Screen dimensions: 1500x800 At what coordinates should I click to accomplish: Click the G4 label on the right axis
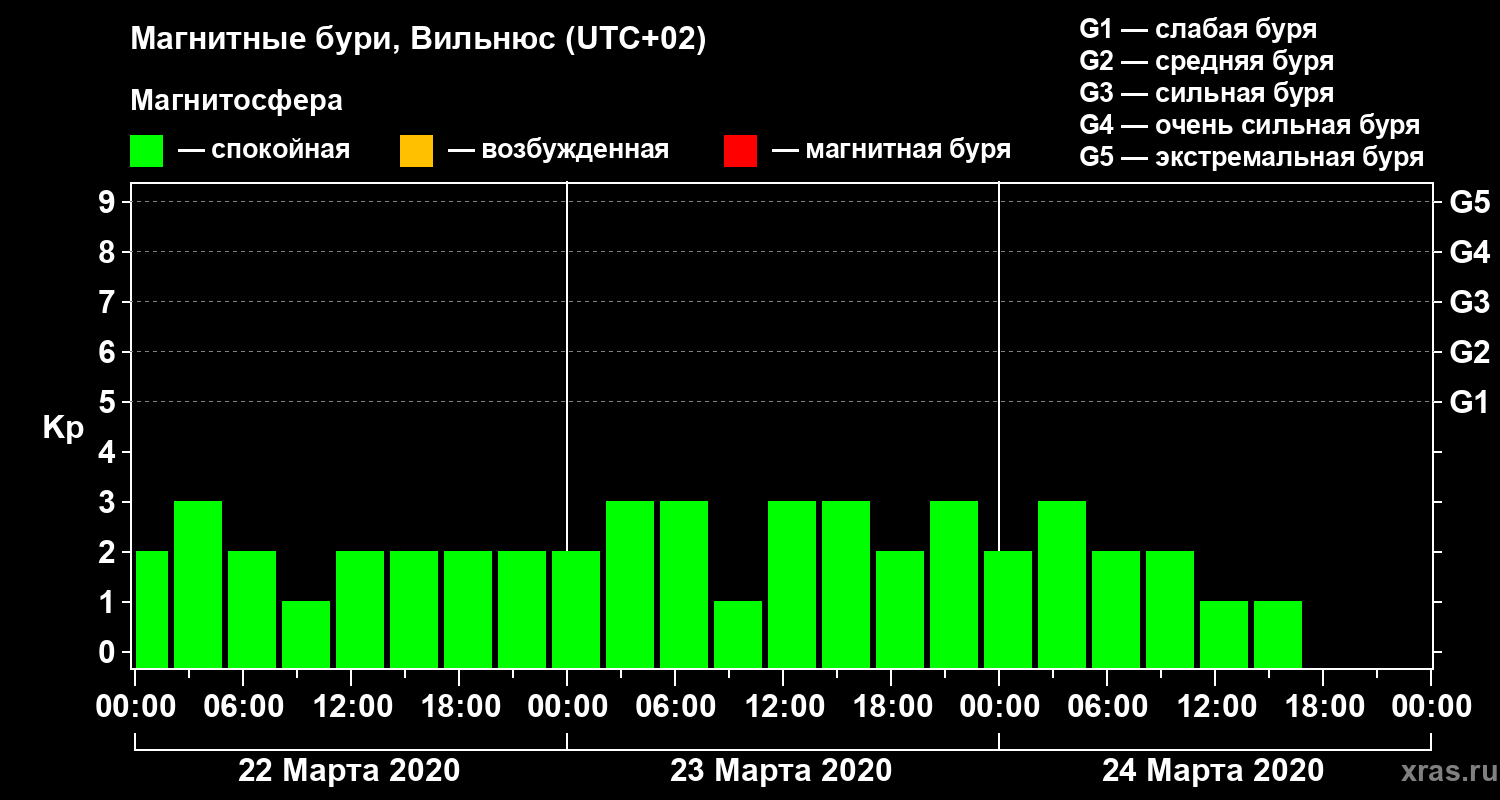click(x=1469, y=252)
